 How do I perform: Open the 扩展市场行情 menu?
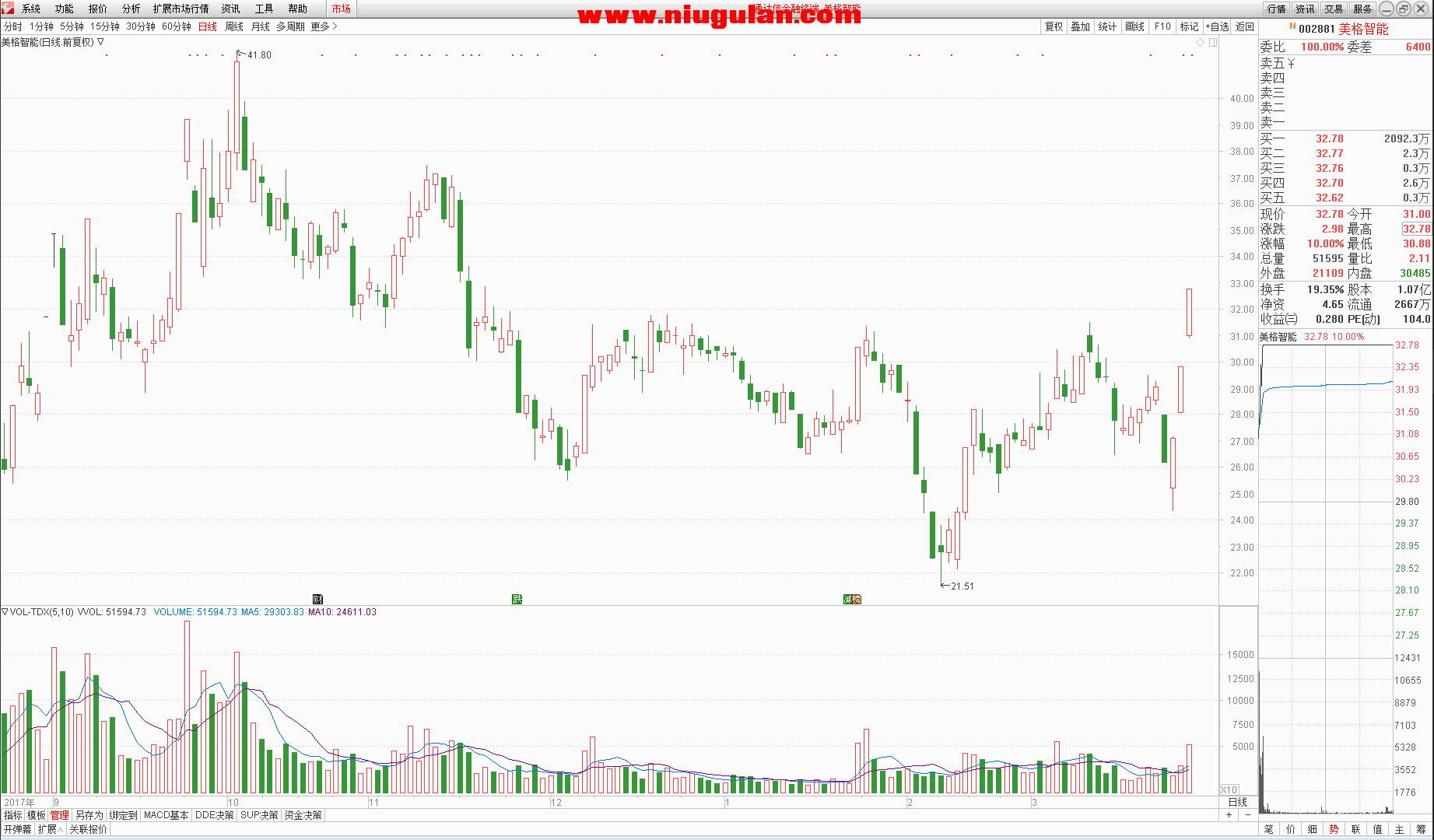point(181,9)
